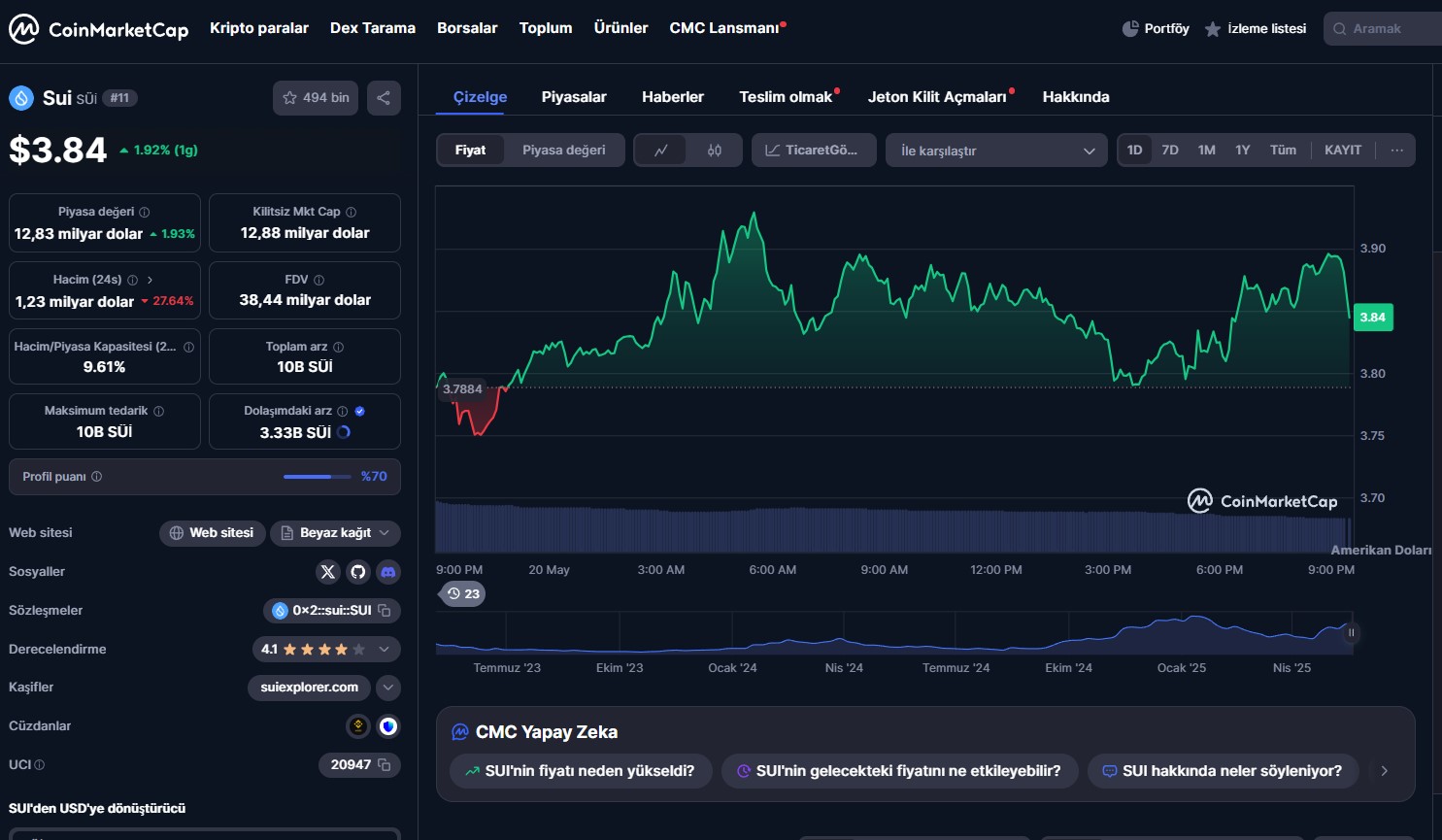The height and width of the screenshot is (840, 1442).
Task: Set chart range to 1D
Action: click(x=1134, y=151)
